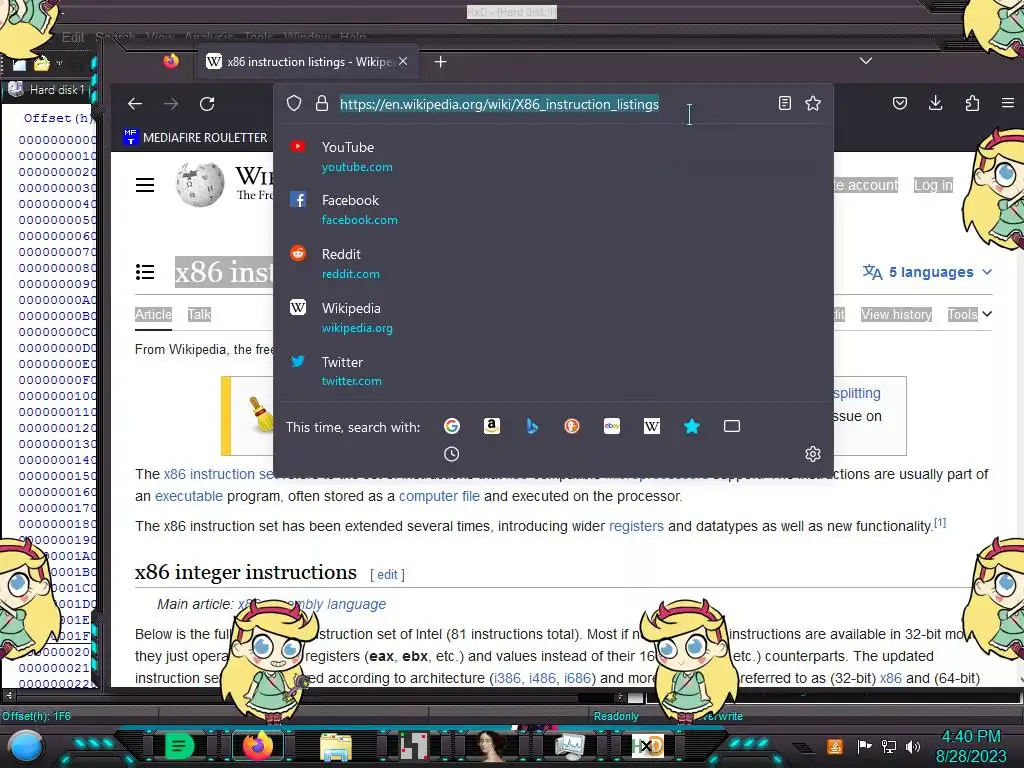Choose the Twitter suggestion
This screenshot has width=1024, height=768.
coord(552,371)
